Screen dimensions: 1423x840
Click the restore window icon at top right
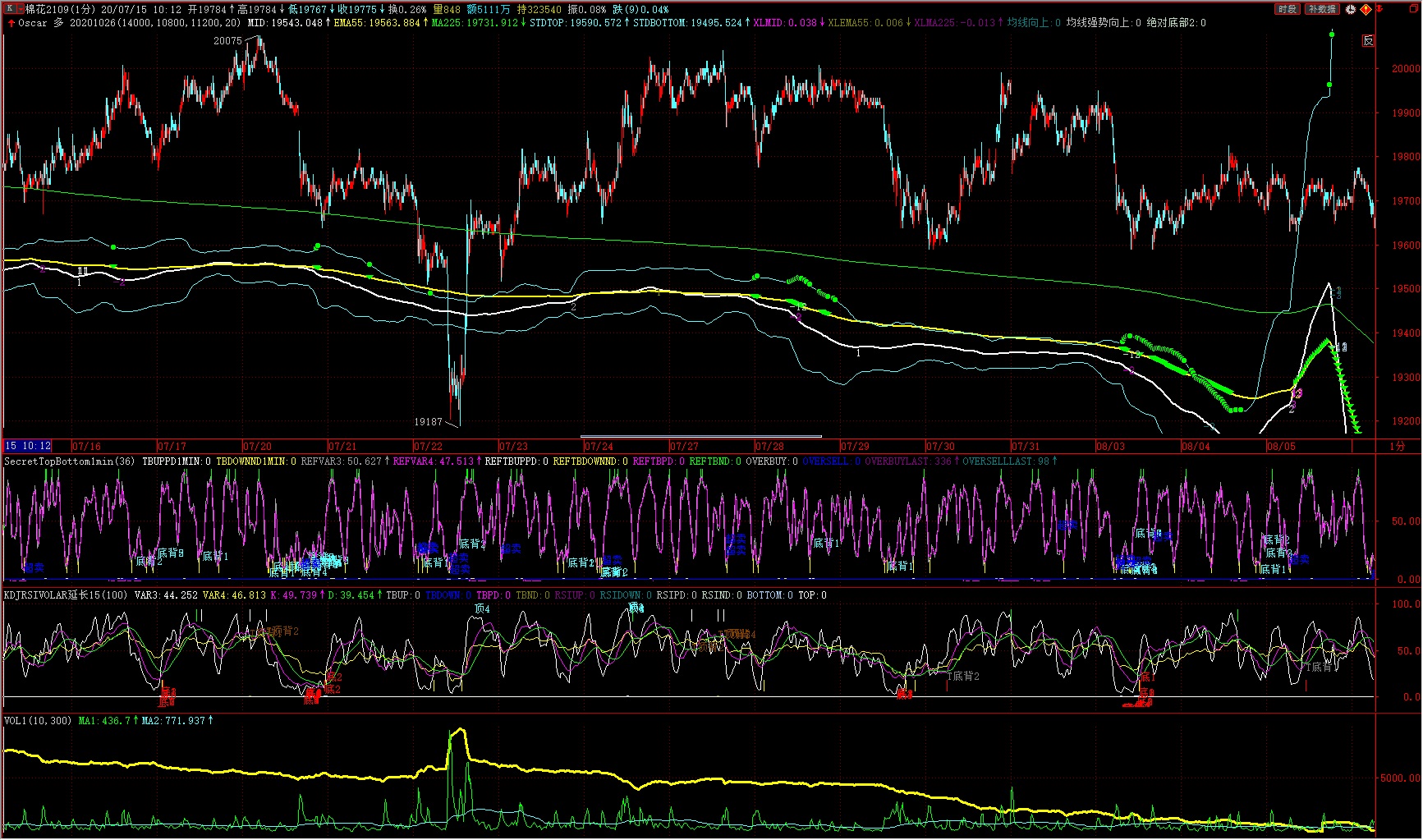click(x=1412, y=9)
